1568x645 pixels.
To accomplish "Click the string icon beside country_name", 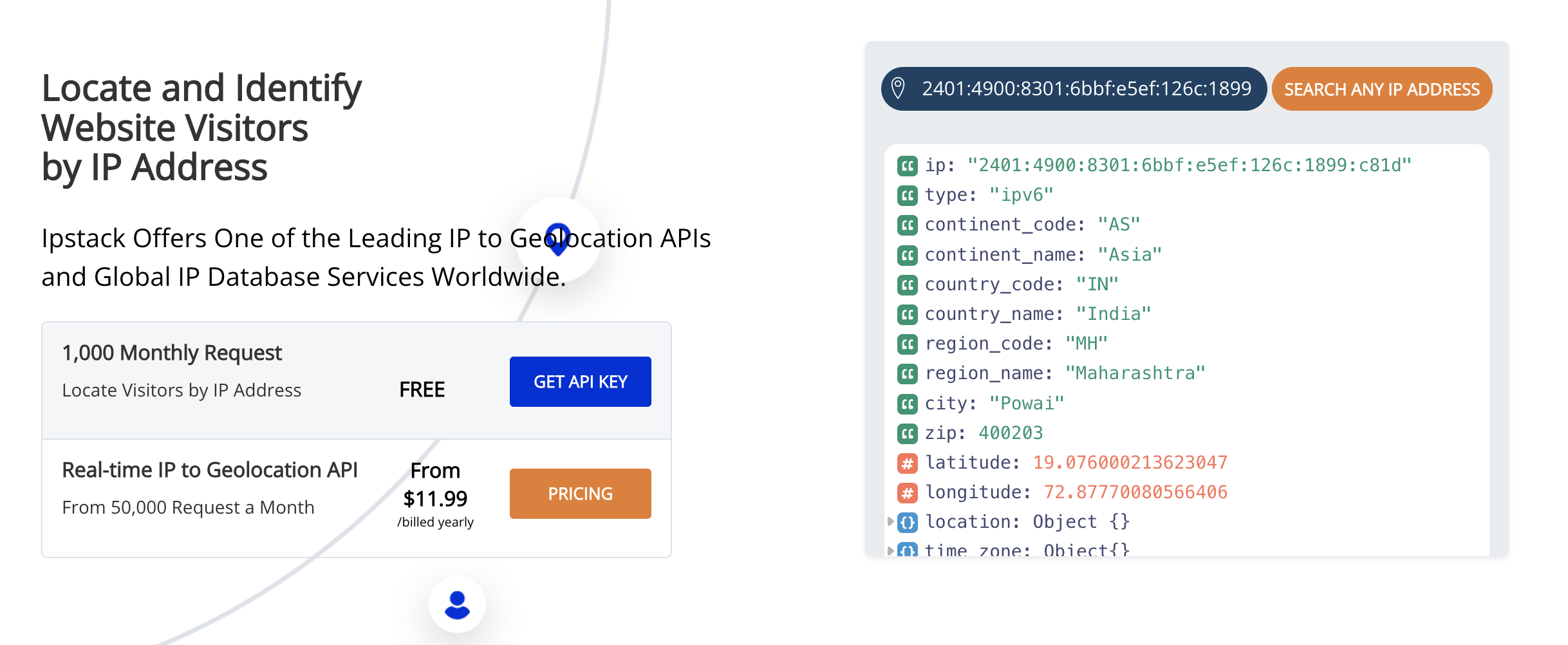I will [907, 314].
